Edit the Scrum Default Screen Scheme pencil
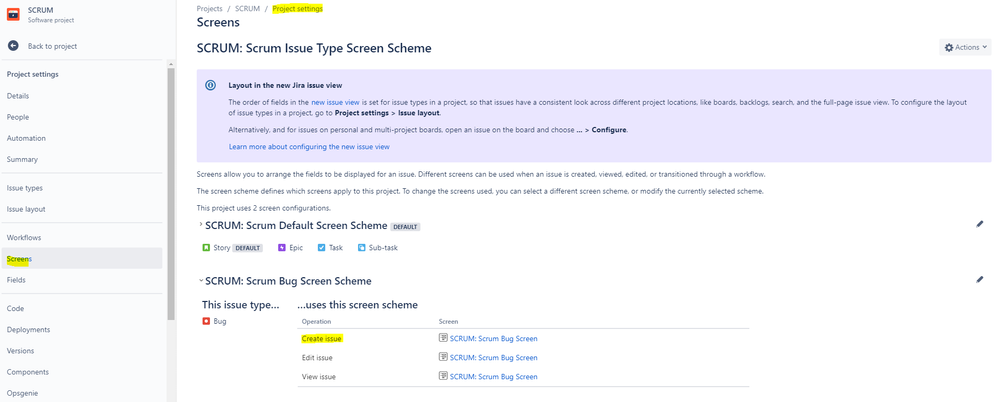Viewport: 999px width, 402px height. [980, 224]
